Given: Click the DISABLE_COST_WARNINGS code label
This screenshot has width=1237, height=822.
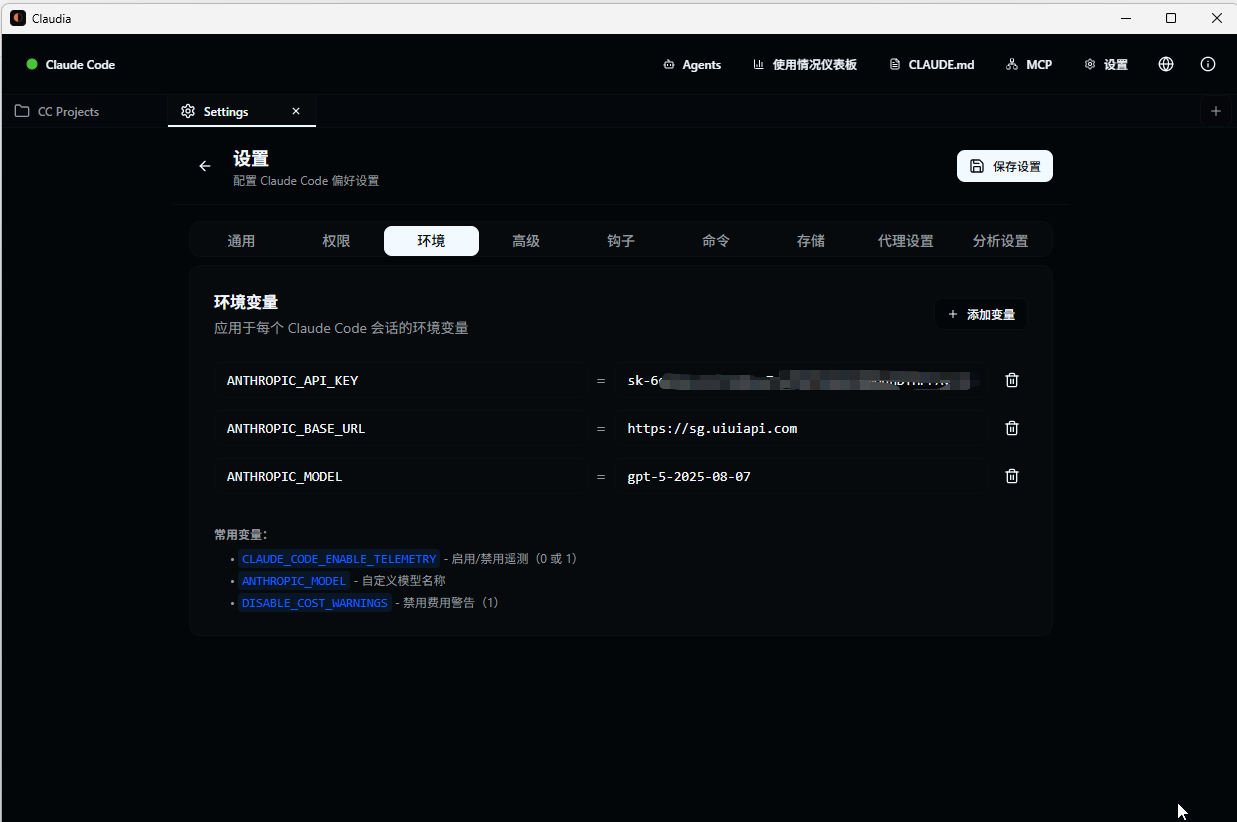Looking at the screenshot, I should pyautogui.click(x=314, y=603).
